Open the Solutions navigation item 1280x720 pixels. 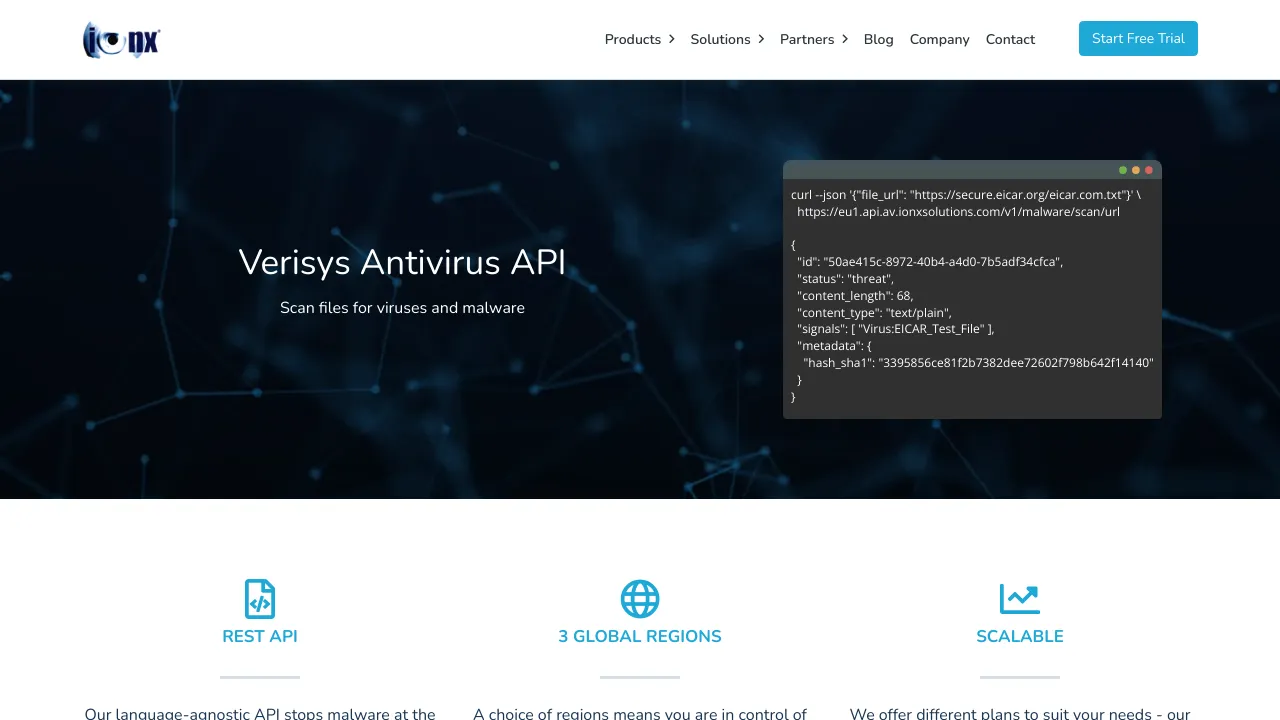point(720,39)
